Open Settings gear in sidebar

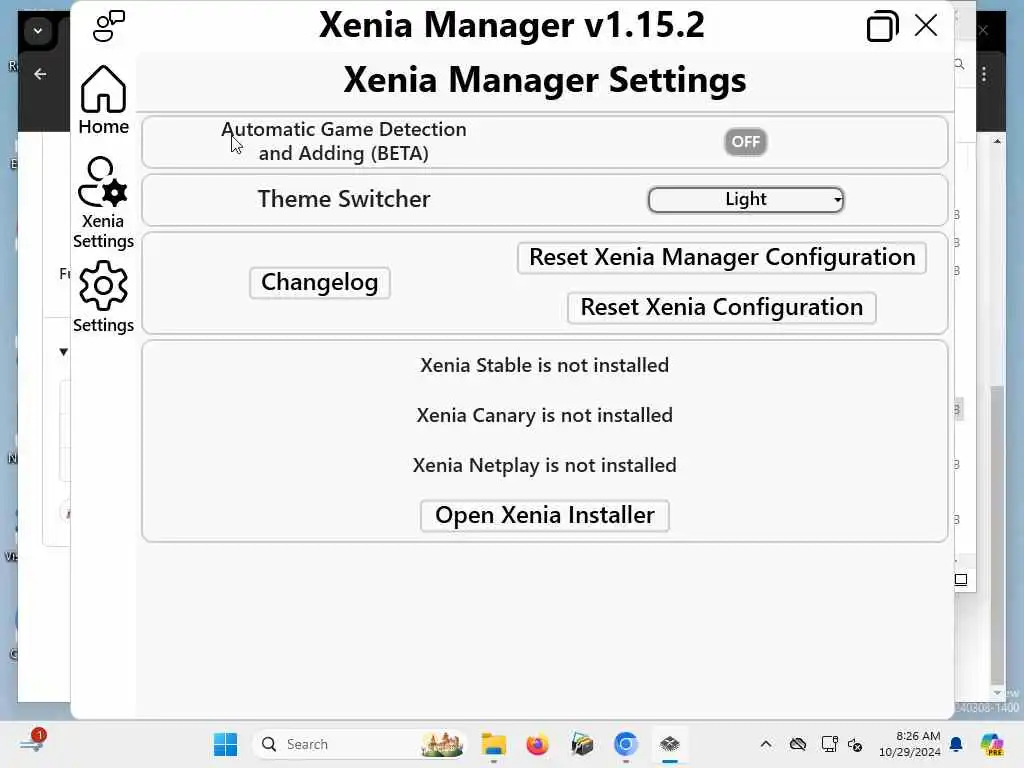click(103, 297)
